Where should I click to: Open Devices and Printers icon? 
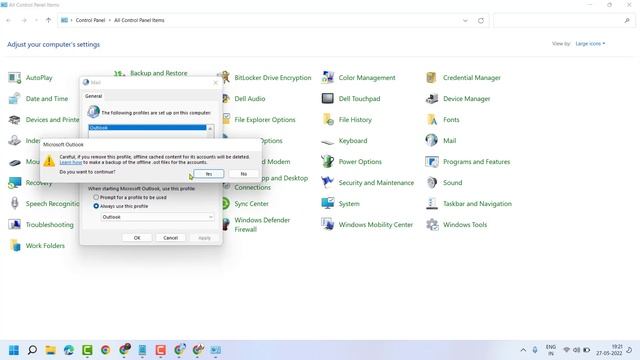[15, 120]
